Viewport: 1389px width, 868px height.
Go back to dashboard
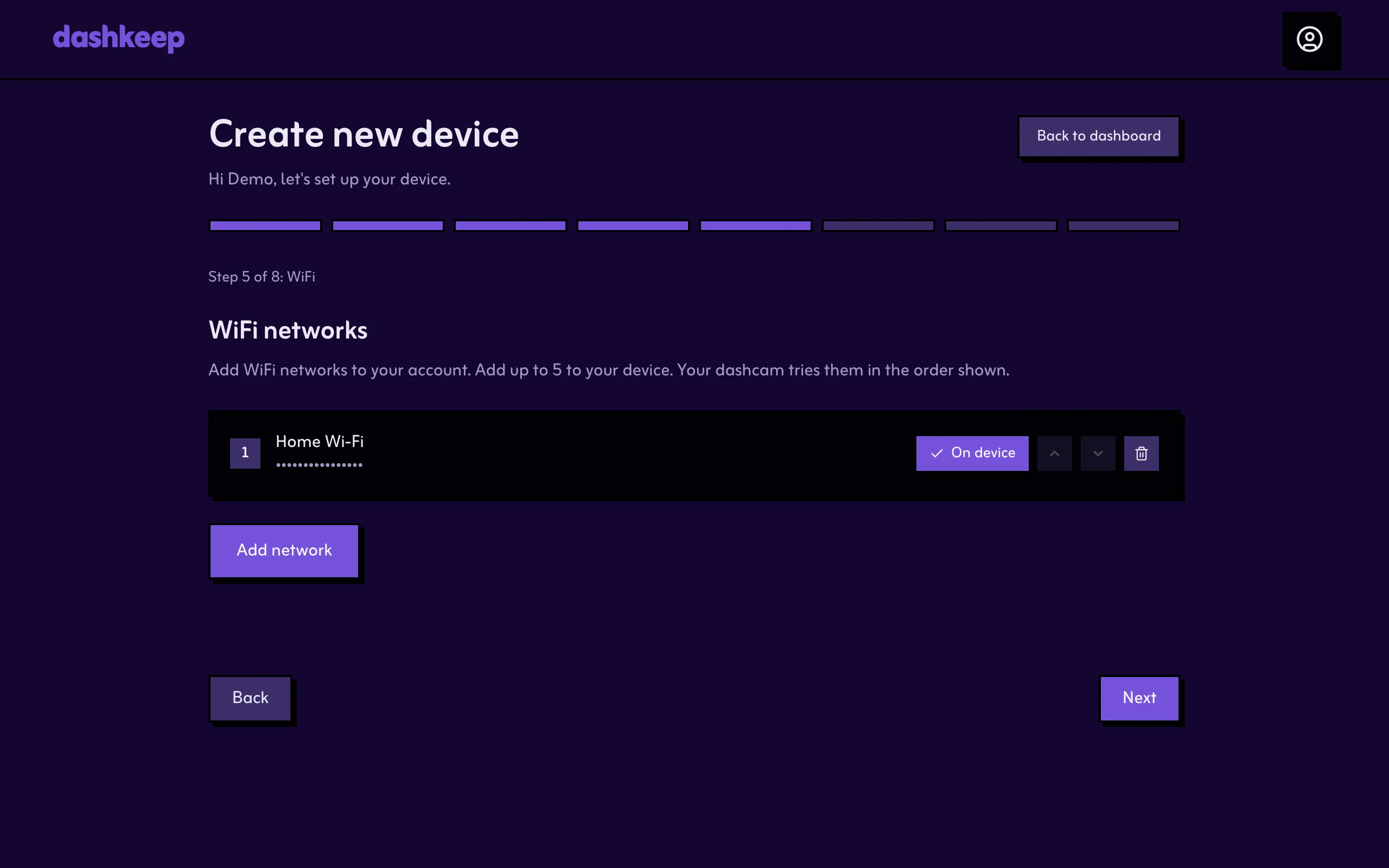tap(1099, 137)
